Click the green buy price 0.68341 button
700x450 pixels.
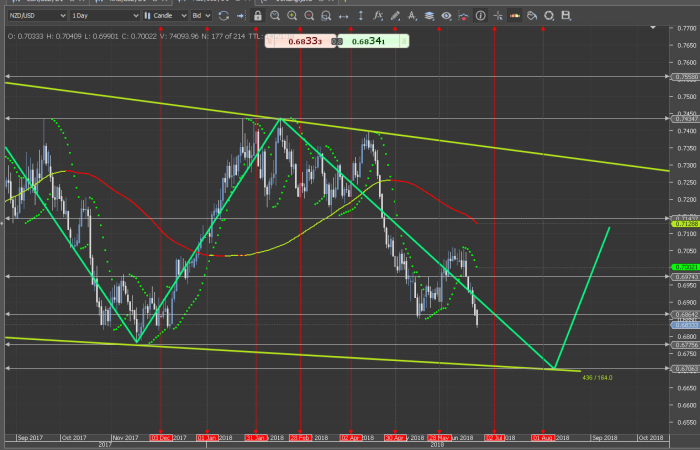click(x=366, y=41)
